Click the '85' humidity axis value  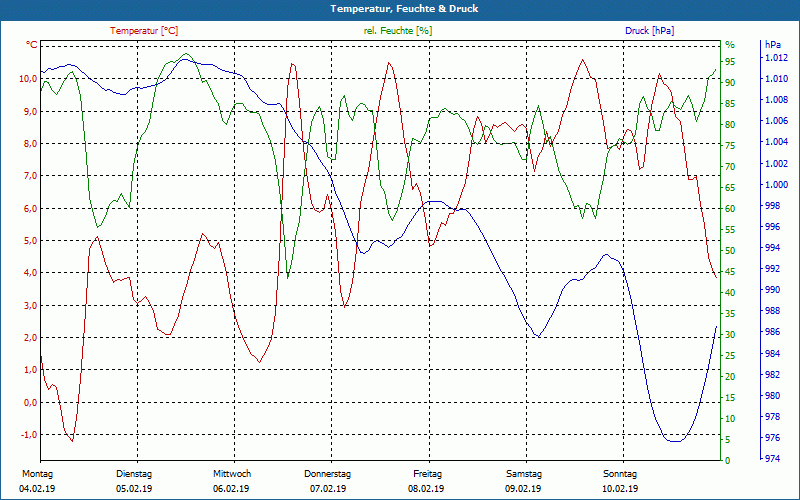pos(730,104)
